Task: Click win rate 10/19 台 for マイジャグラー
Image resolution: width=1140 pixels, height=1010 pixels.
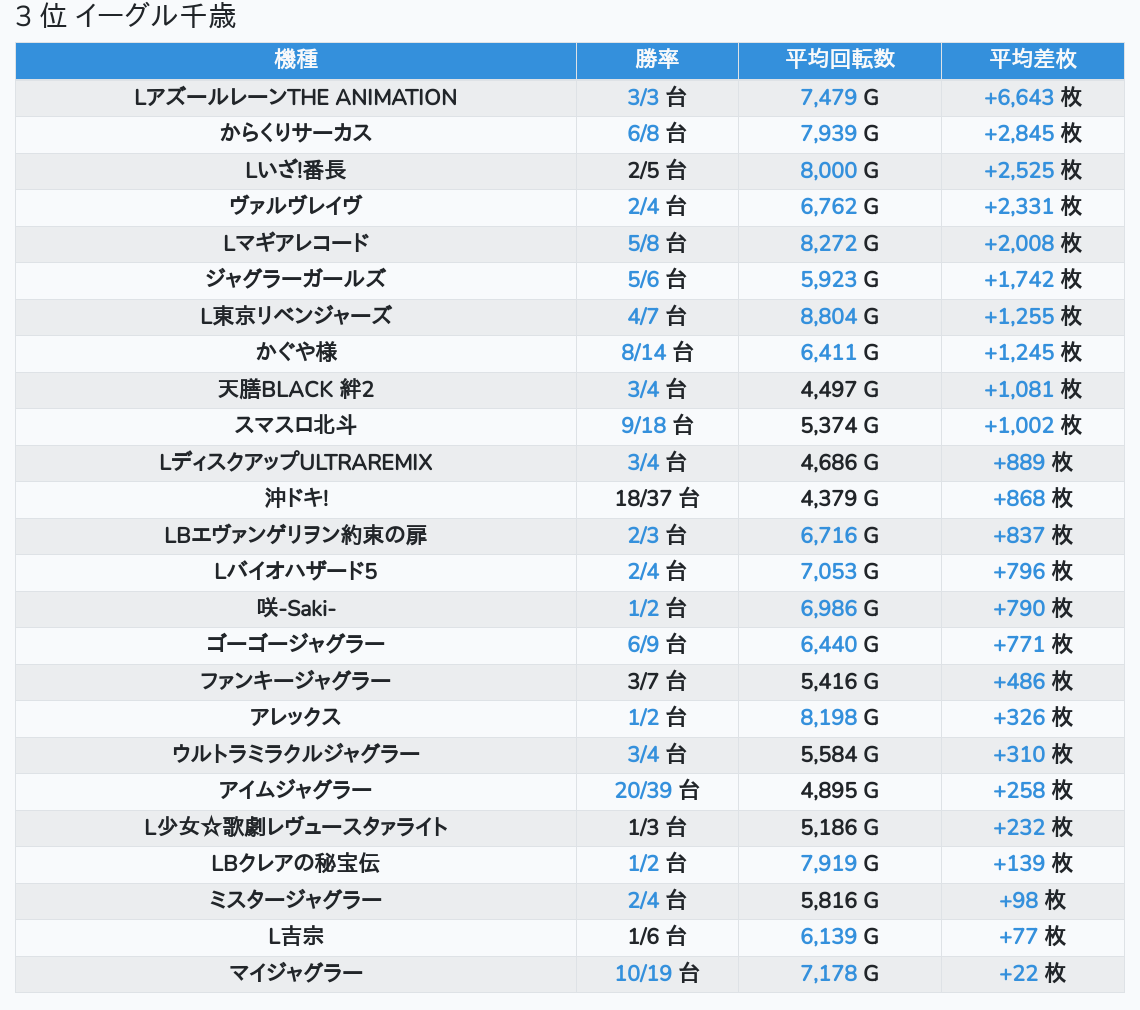Action: tap(657, 973)
